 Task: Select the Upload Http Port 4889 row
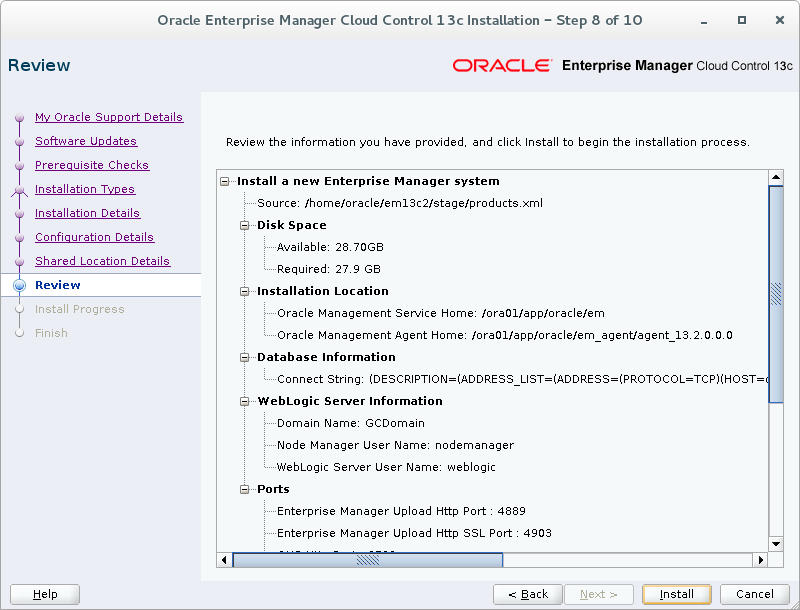[x=401, y=511]
